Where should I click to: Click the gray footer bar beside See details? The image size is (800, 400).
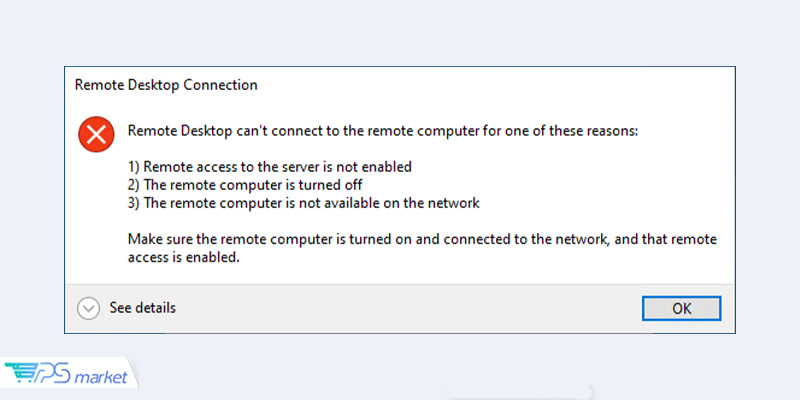click(x=408, y=309)
